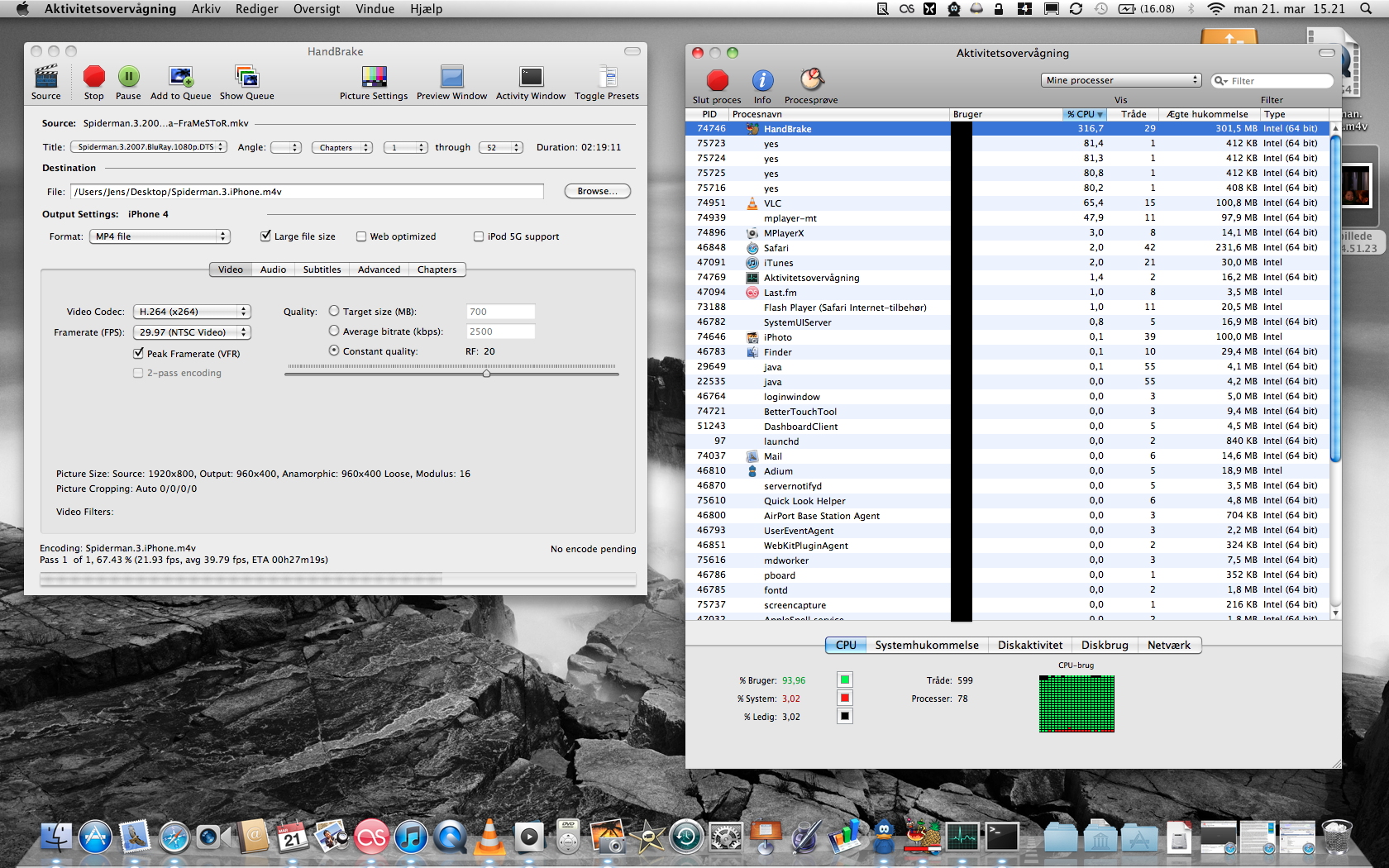This screenshot has height=868, width=1389.
Task: Open Framerate 29.97 (NTSC Video) dropdown
Action: click(192, 332)
